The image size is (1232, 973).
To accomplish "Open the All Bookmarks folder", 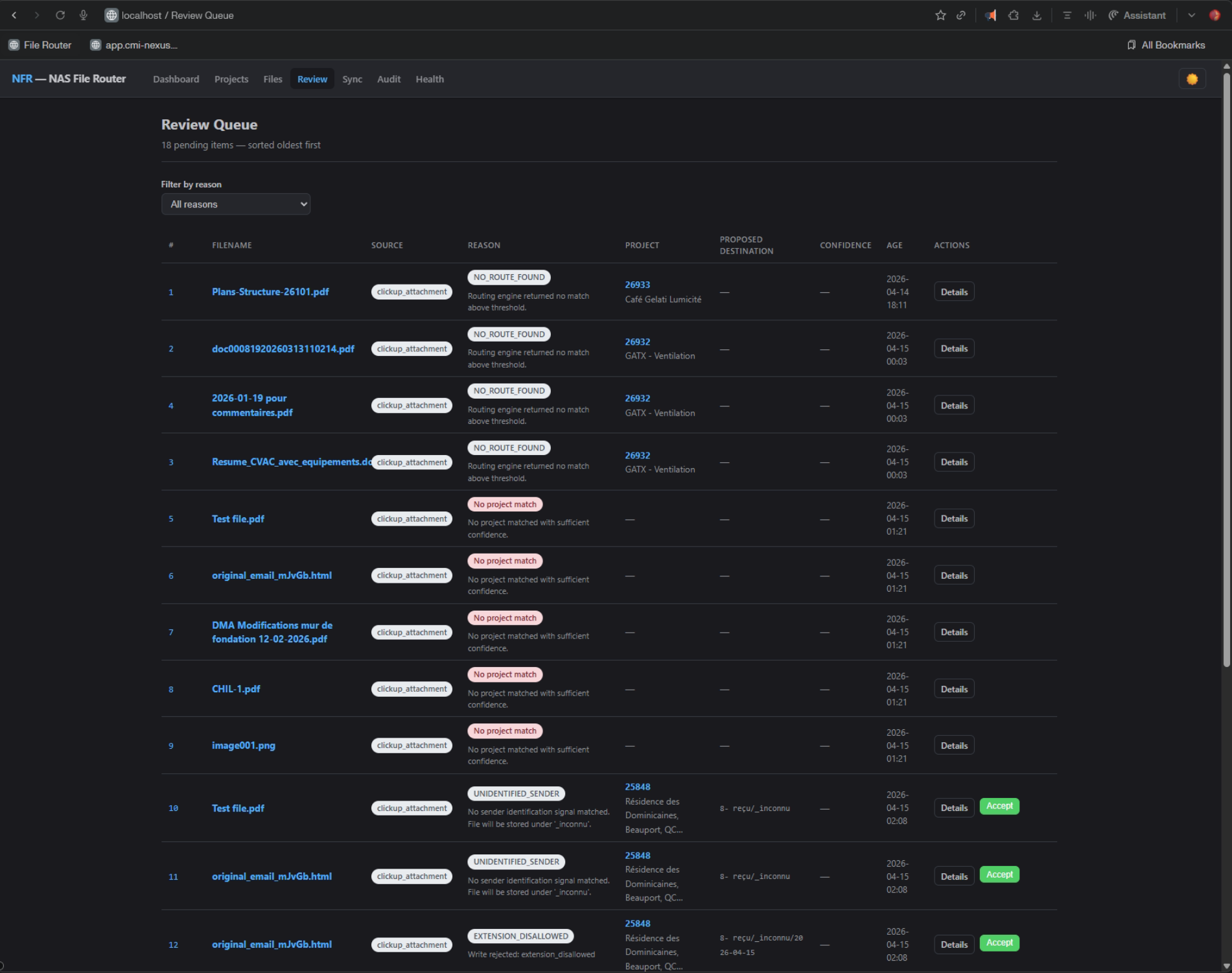I will [1166, 45].
